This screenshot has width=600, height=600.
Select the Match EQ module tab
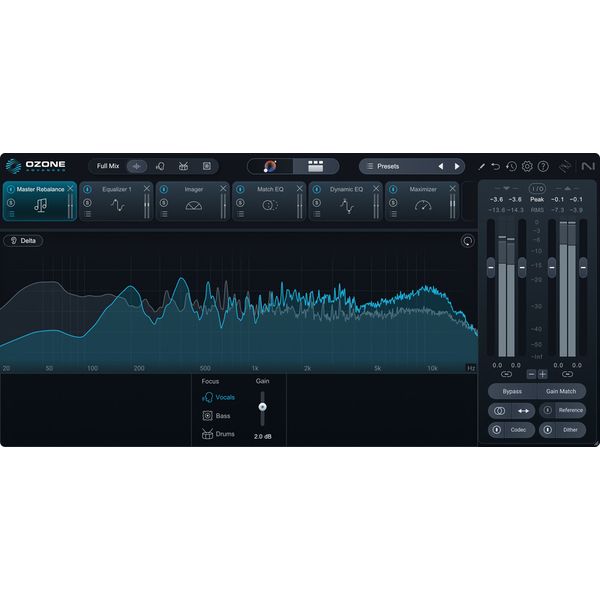tap(269, 201)
